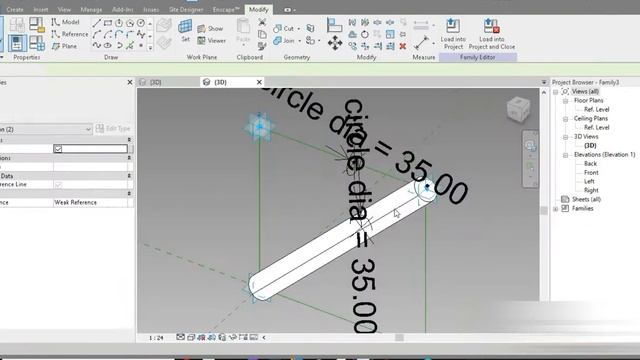640x360 pixels.
Task: Click the Show work plane button
Action: (211, 29)
